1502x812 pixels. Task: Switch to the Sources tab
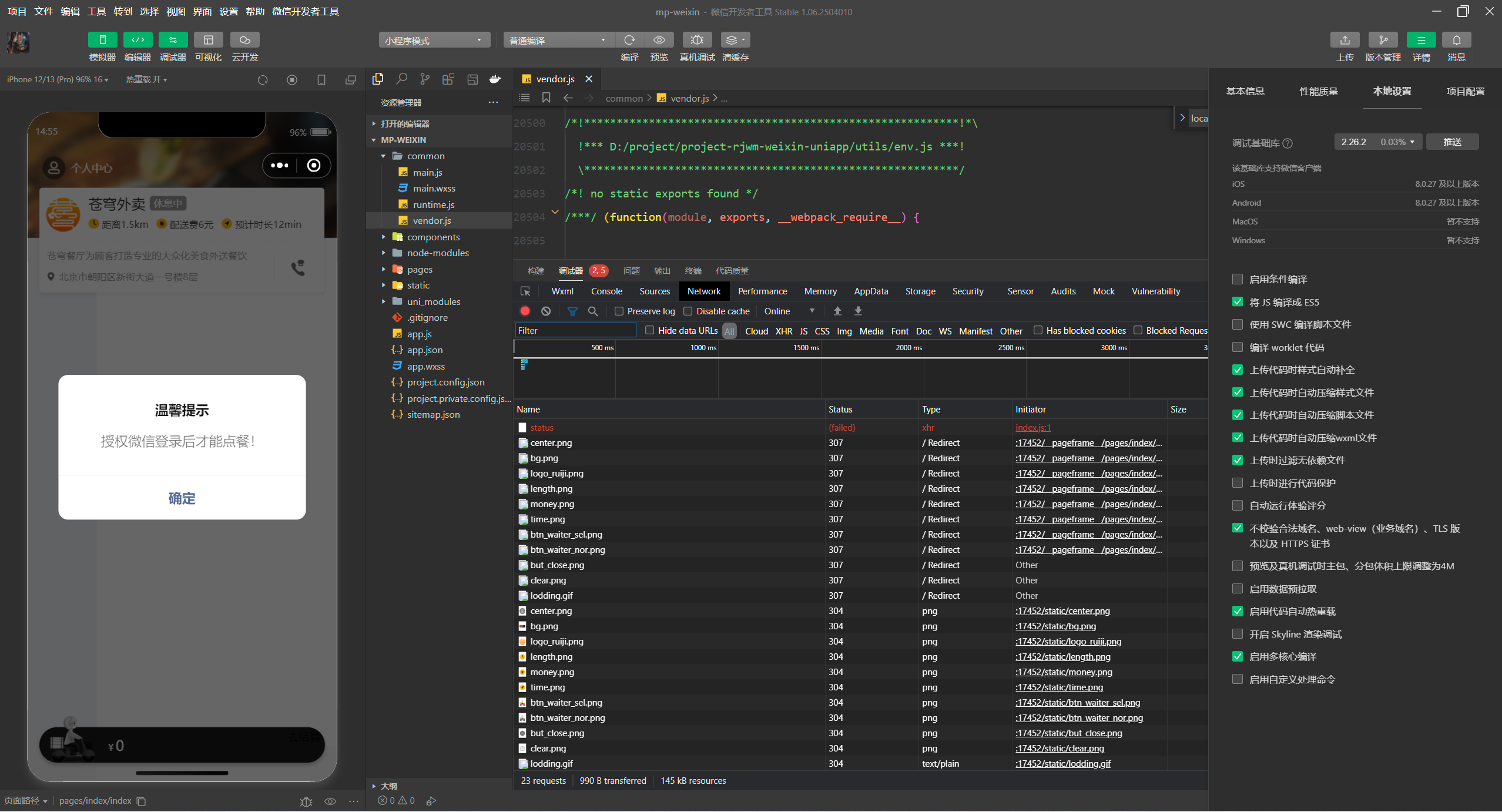click(x=655, y=291)
